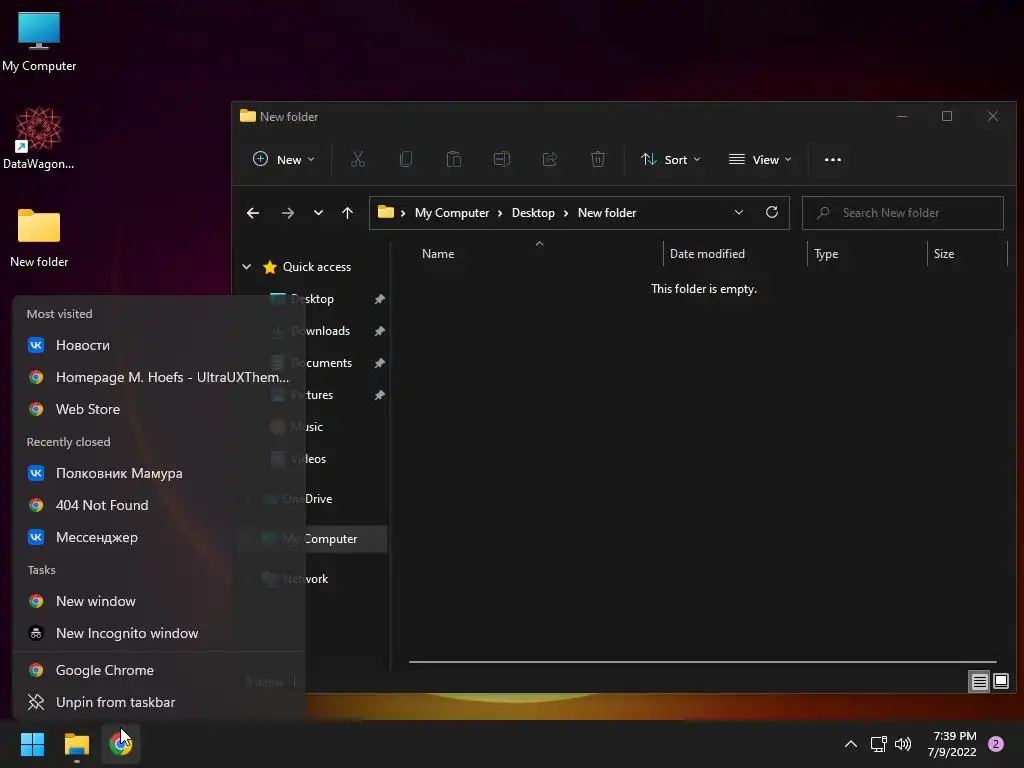This screenshot has width=1024, height=768.
Task: Expand chevron after Desktop breadcrumb
Action: point(566,213)
